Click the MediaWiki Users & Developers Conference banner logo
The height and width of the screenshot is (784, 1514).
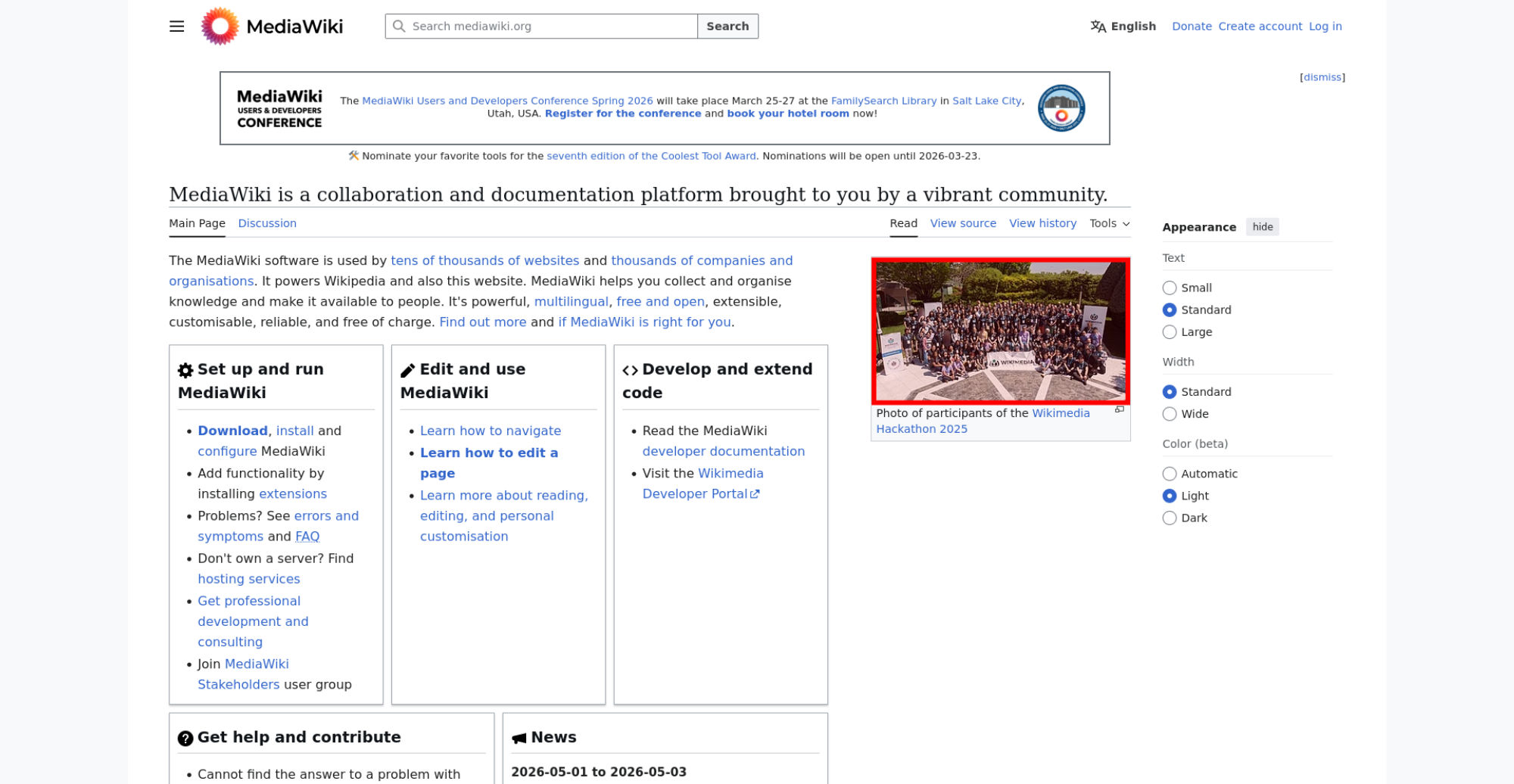(279, 108)
